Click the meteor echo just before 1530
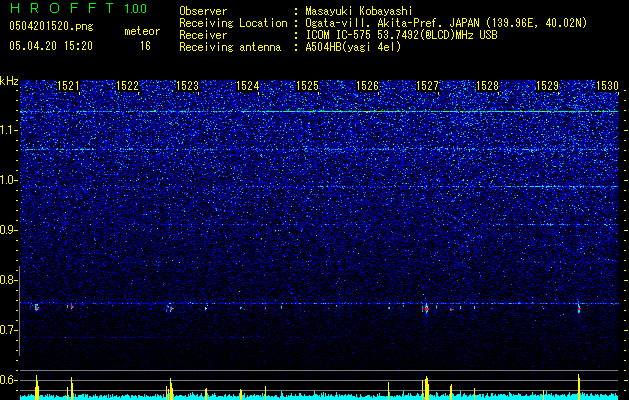 pos(579,308)
